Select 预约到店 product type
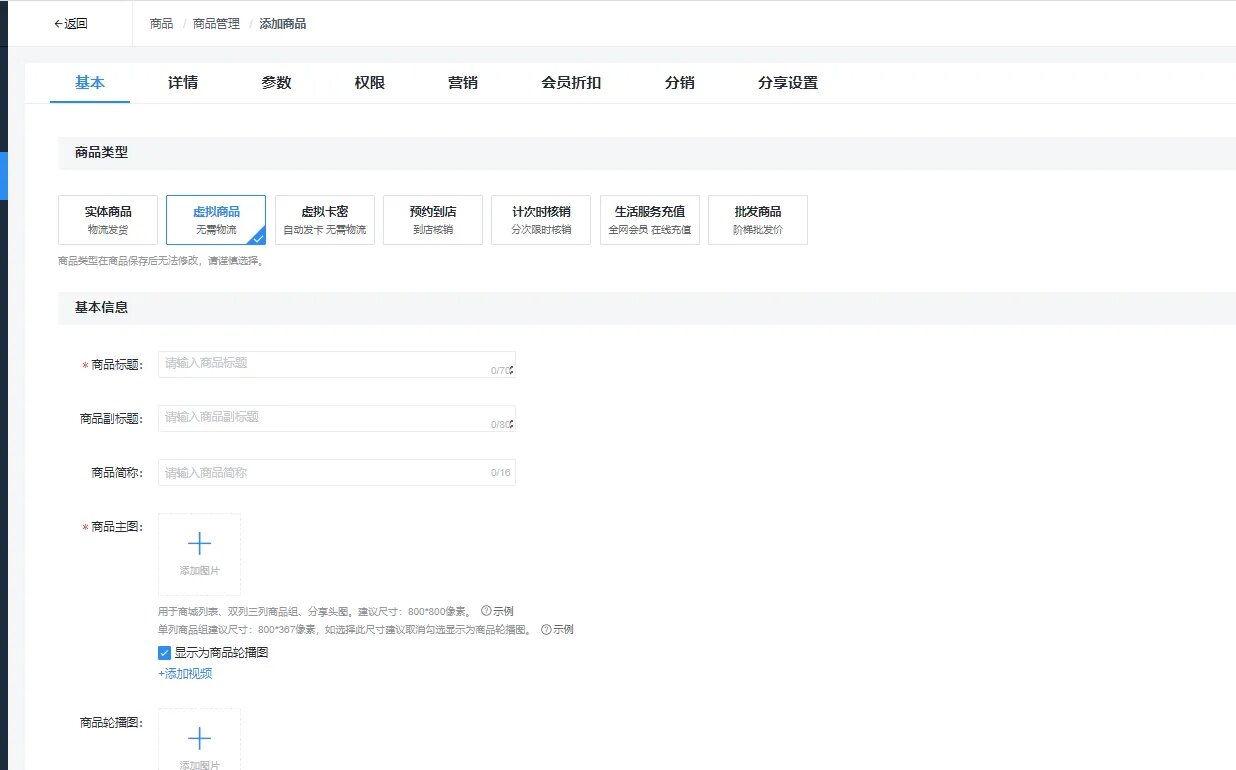This screenshot has width=1236, height=770. (432, 220)
